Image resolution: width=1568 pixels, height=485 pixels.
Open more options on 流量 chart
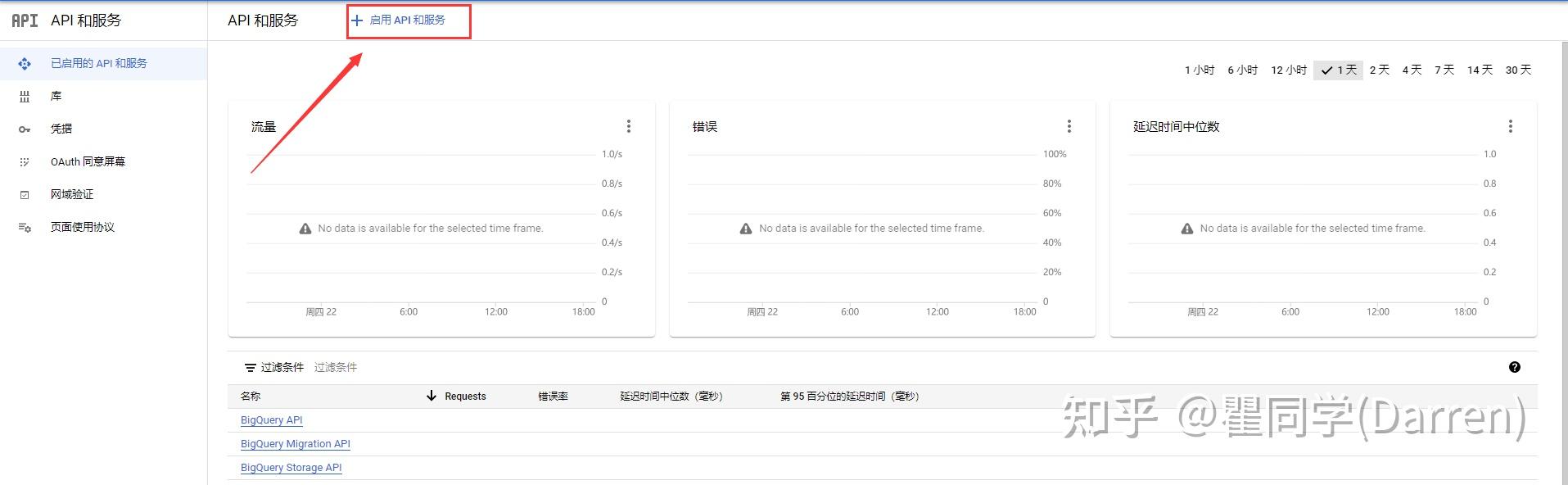629,126
